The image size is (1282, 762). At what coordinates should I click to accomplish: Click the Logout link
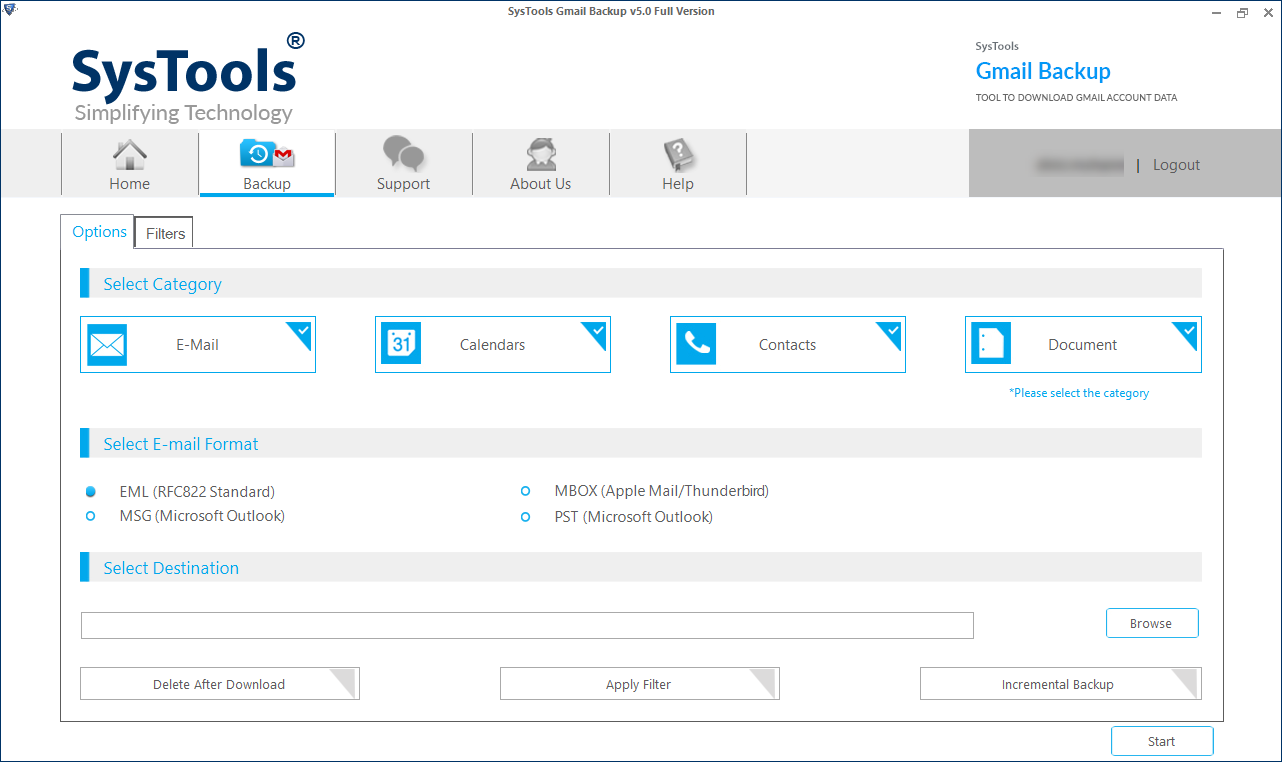[x=1176, y=165]
